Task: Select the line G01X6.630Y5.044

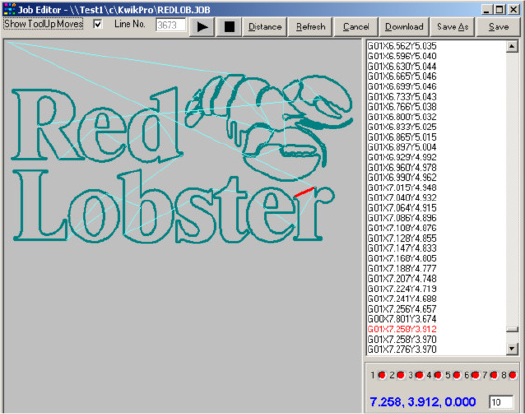Action: click(402, 66)
